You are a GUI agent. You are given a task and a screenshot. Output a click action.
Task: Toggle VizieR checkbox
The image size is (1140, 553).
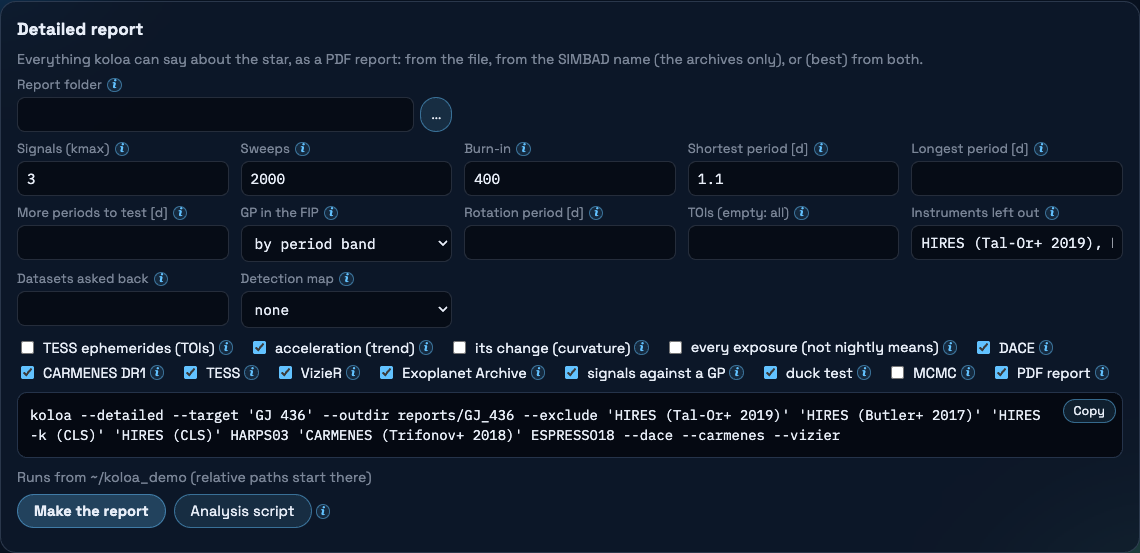click(286, 373)
